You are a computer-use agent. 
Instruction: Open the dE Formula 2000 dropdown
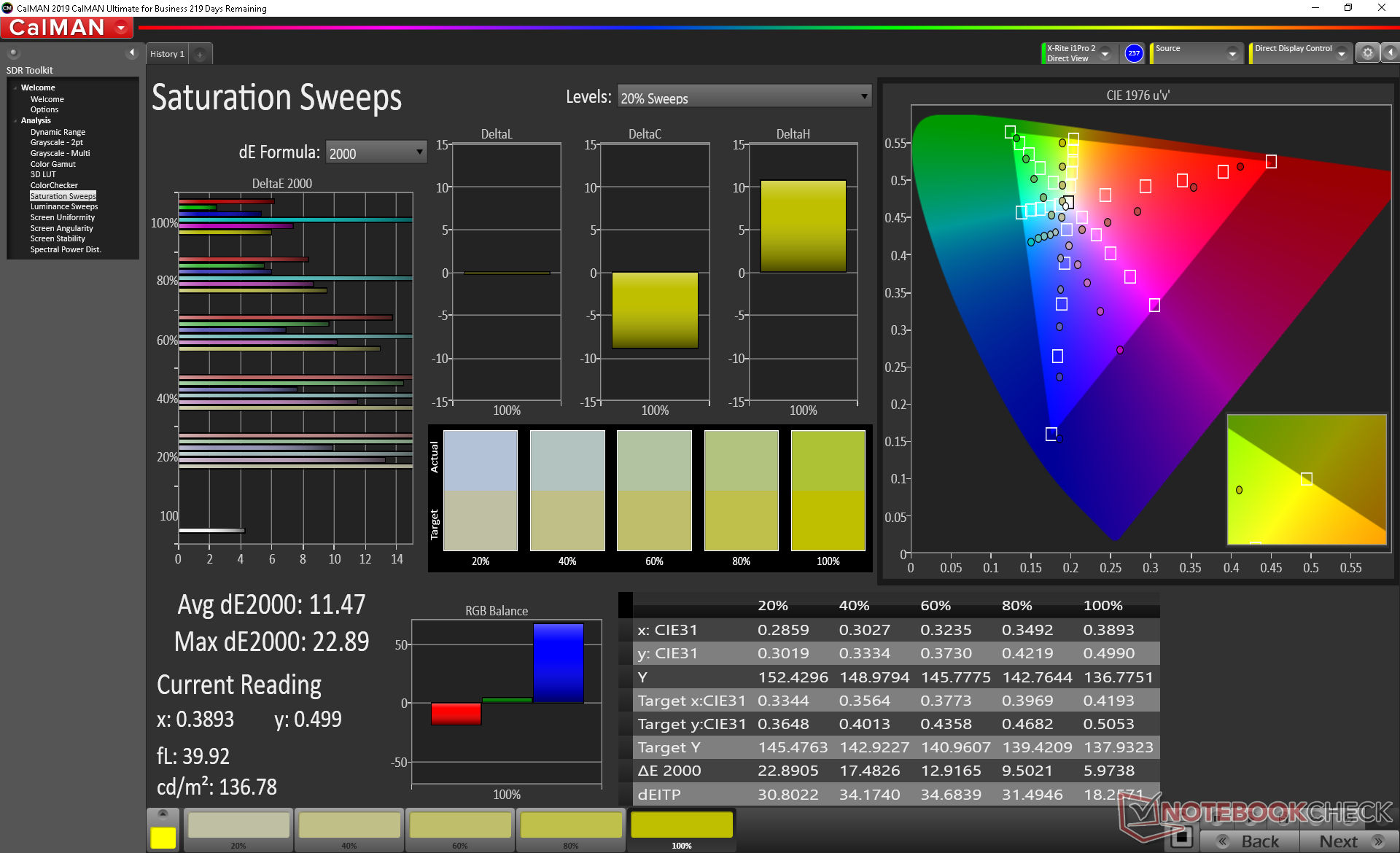click(376, 152)
